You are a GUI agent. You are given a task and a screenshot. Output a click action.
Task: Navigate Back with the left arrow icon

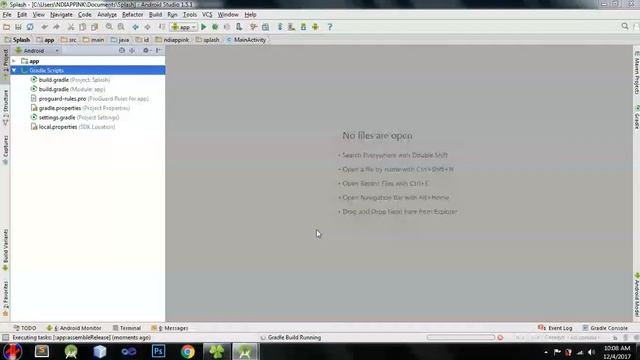[x=135, y=27]
